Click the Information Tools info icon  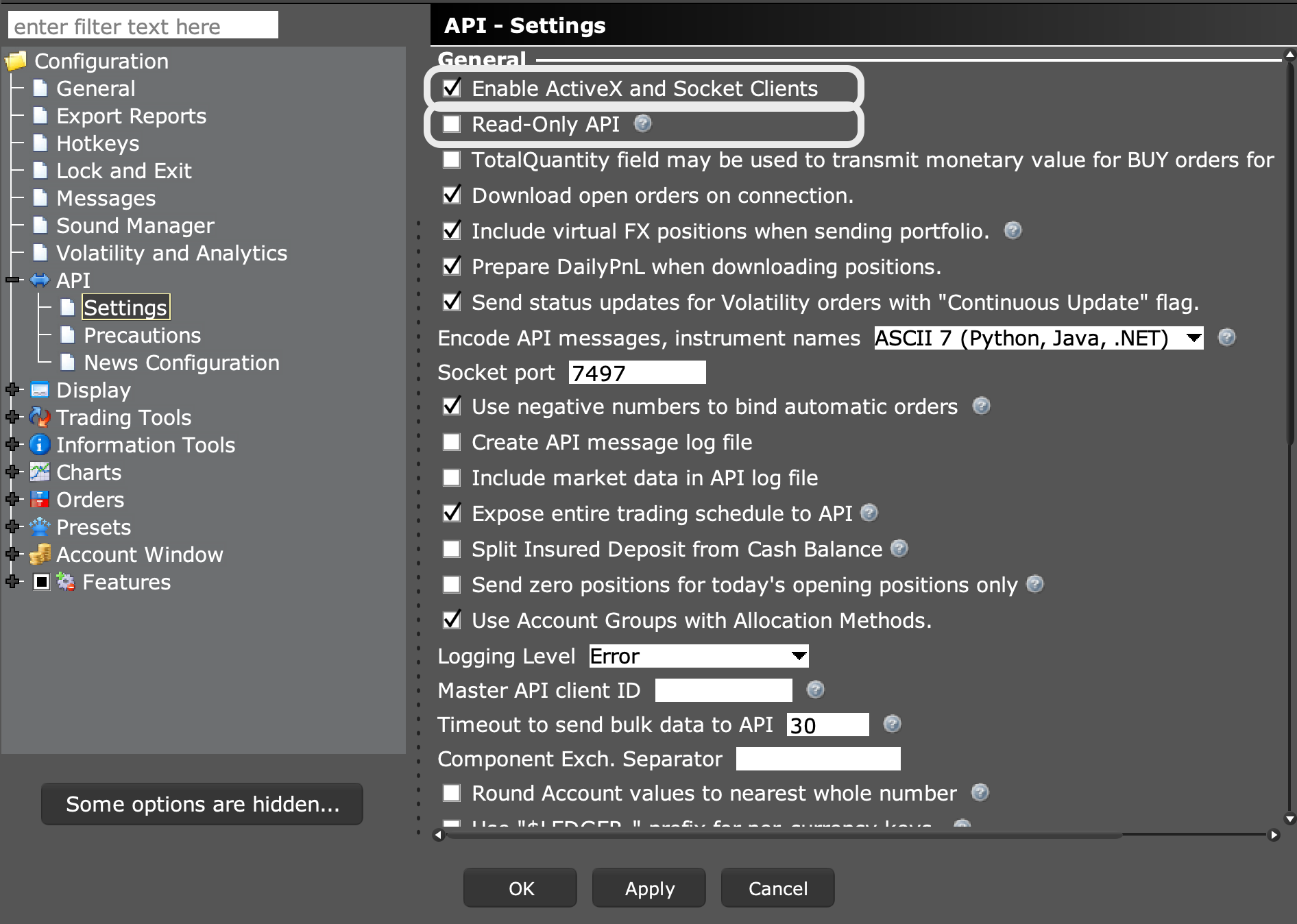click(40, 445)
